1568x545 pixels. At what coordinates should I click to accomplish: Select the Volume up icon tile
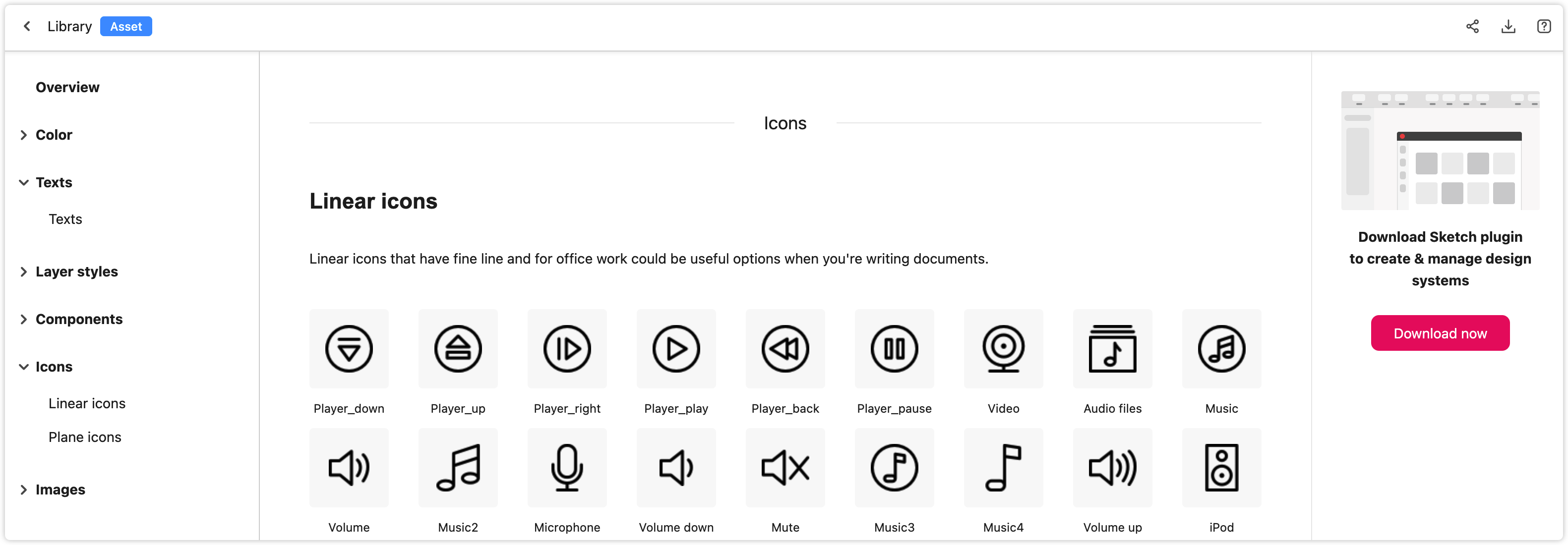(1112, 467)
